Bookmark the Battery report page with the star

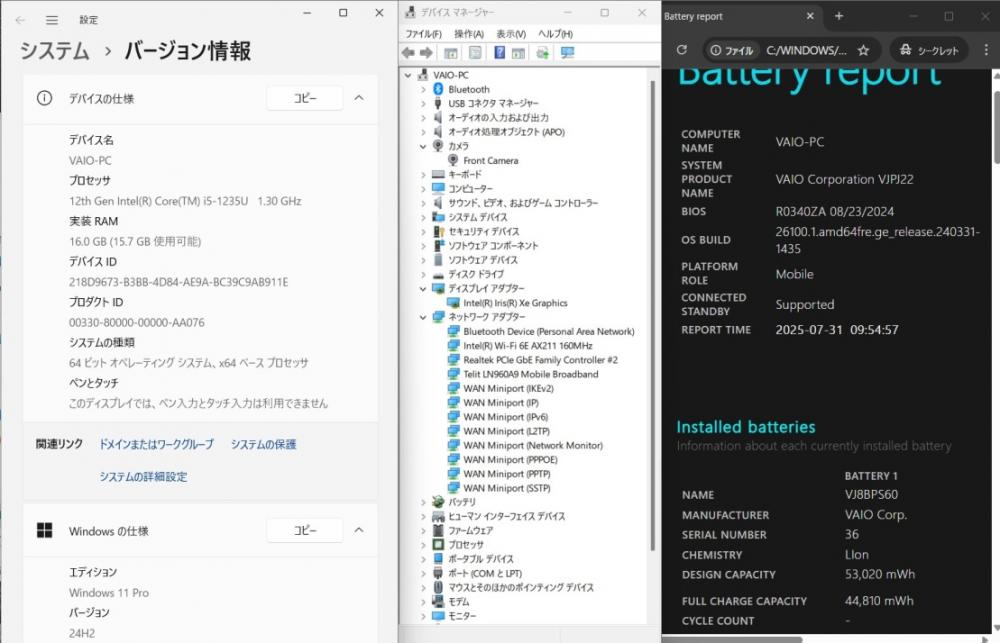click(x=863, y=50)
